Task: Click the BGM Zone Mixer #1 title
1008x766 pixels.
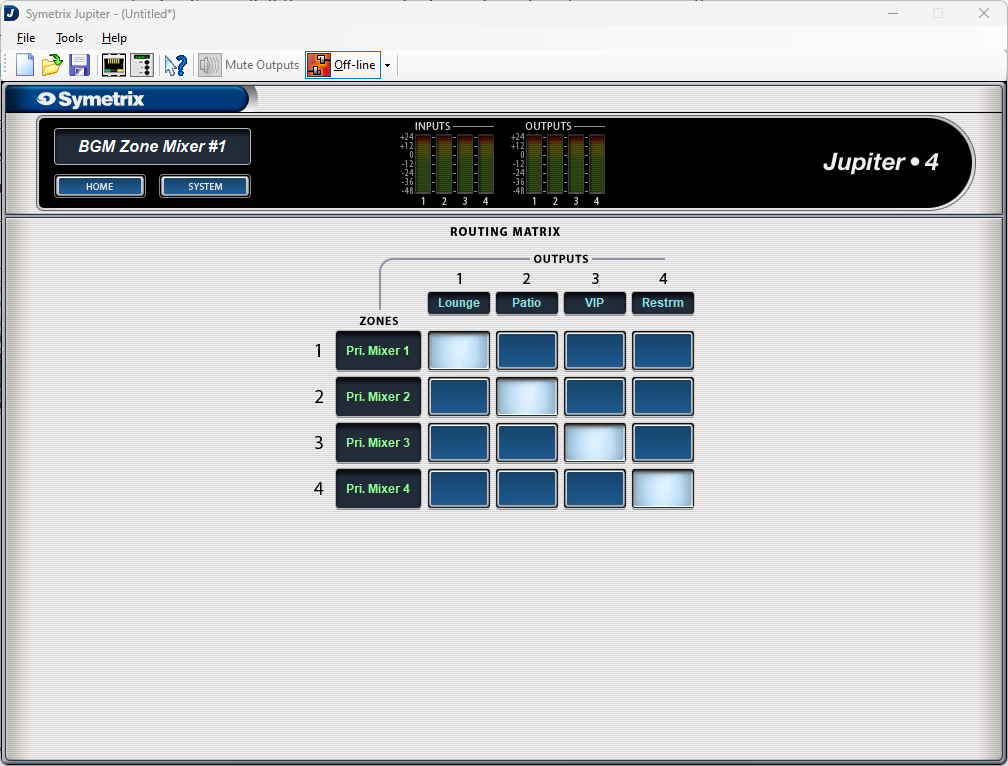Action: tap(151, 146)
